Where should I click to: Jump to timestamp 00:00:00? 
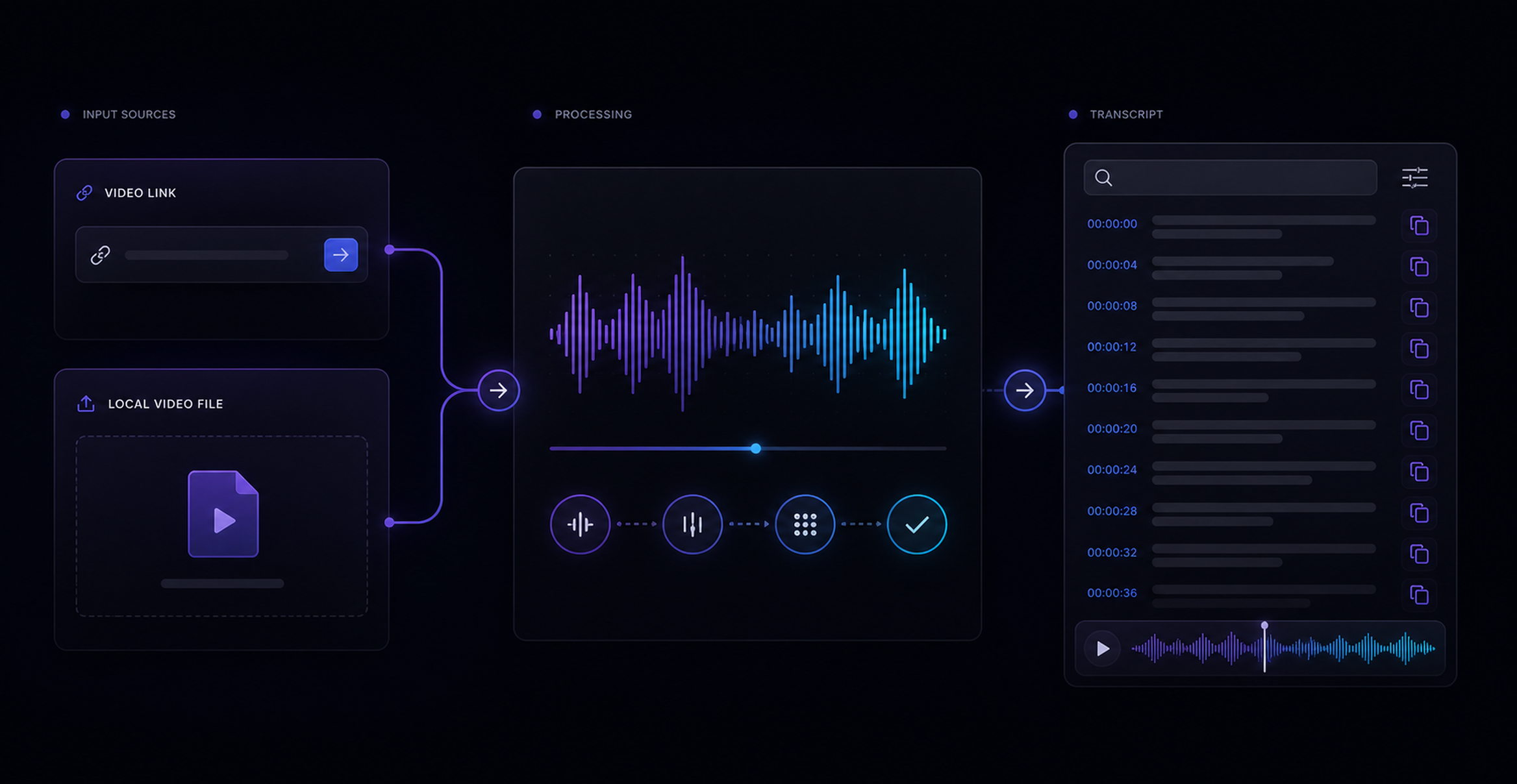point(1112,224)
